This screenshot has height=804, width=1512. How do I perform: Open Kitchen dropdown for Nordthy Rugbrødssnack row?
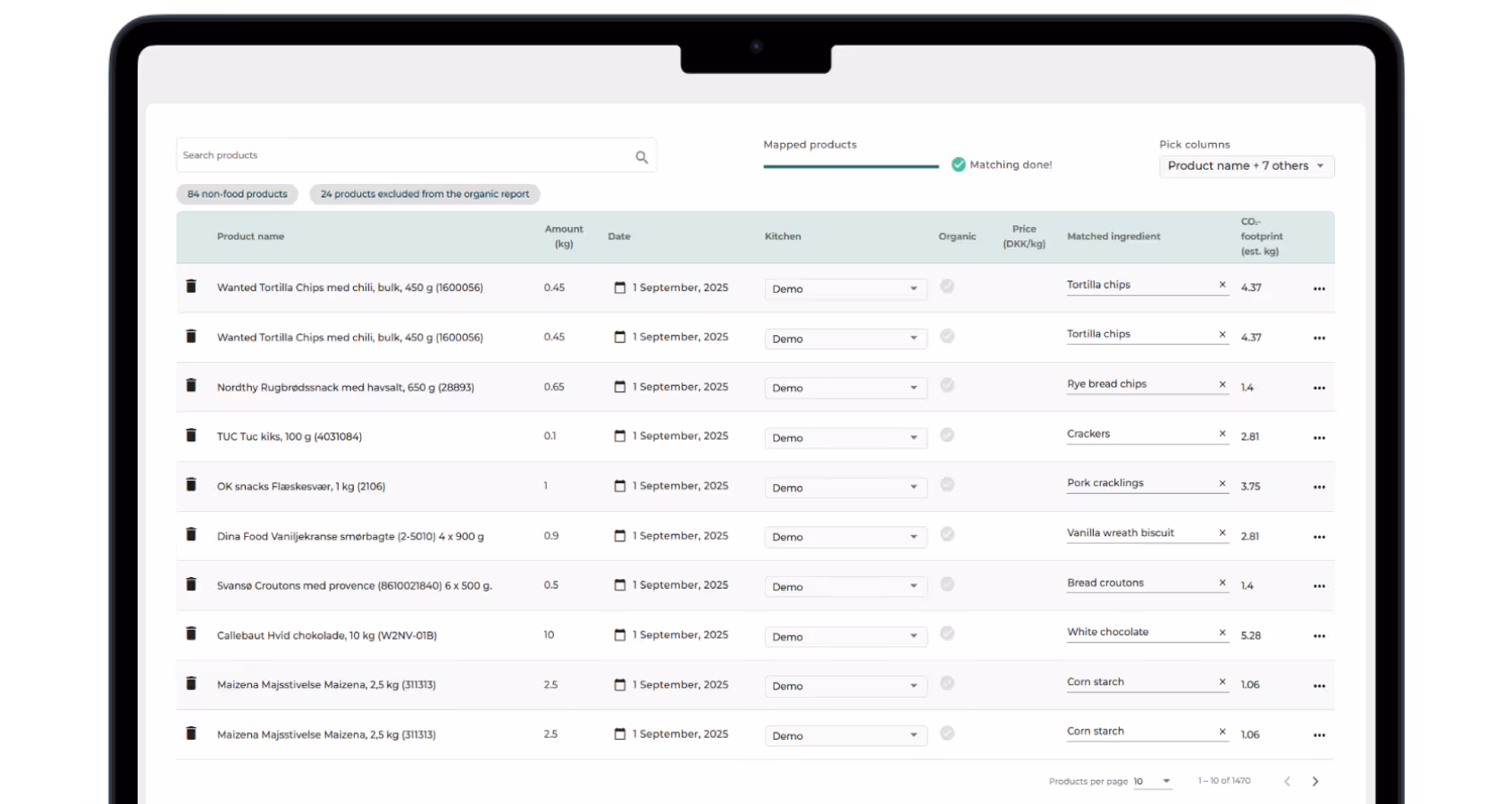pos(845,389)
